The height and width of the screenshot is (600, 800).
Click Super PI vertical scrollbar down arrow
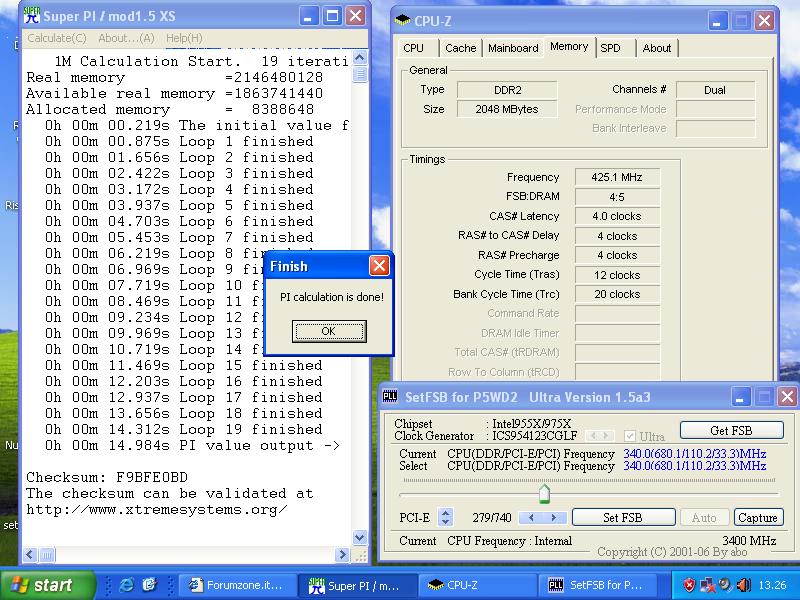click(360, 537)
